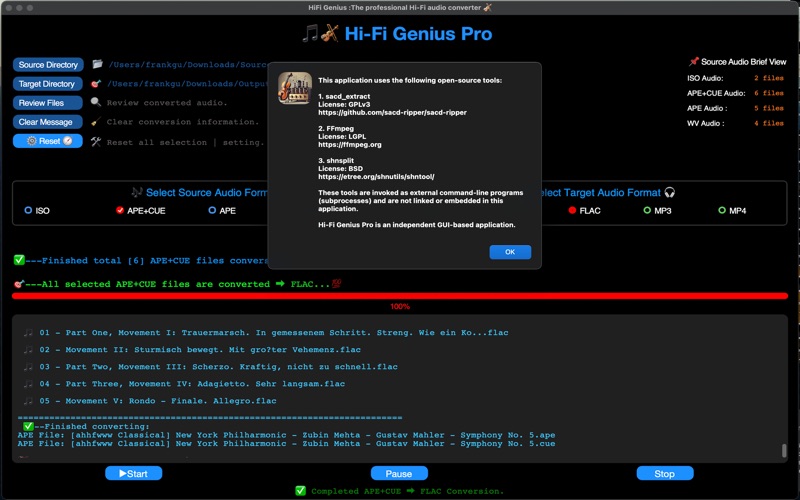
Task: Stop the conversion
Action: point(665,473)
